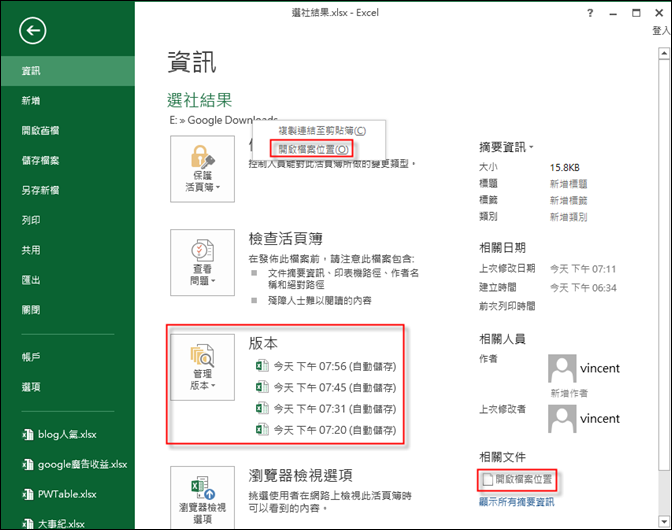Click the author vincent avatar

click(x=562, y=368)
